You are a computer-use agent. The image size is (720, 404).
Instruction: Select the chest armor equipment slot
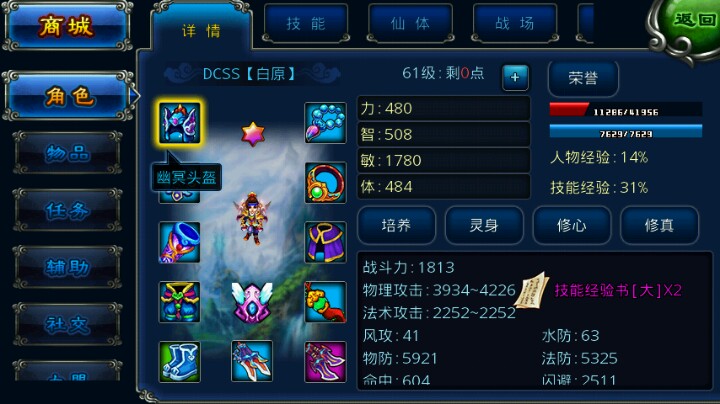click(x=180, y=302)
